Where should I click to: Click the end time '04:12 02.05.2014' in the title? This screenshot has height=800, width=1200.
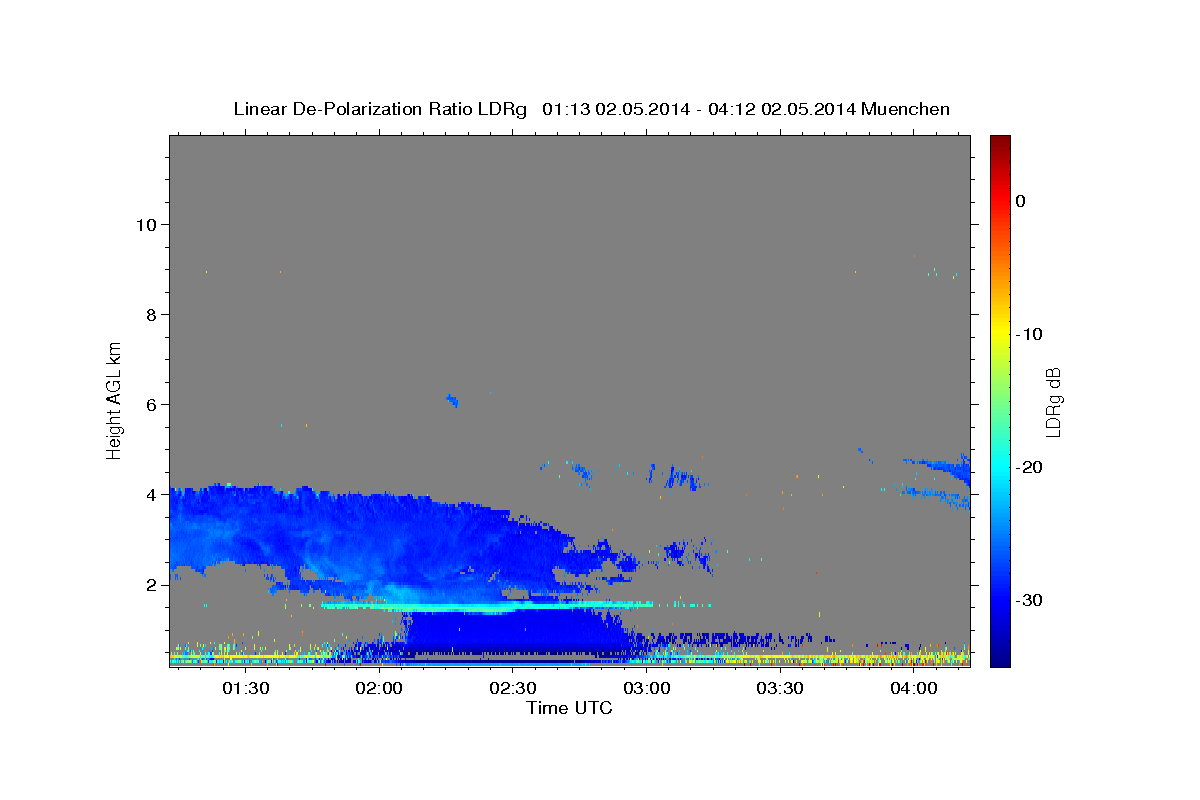click(x=780, y=109)
